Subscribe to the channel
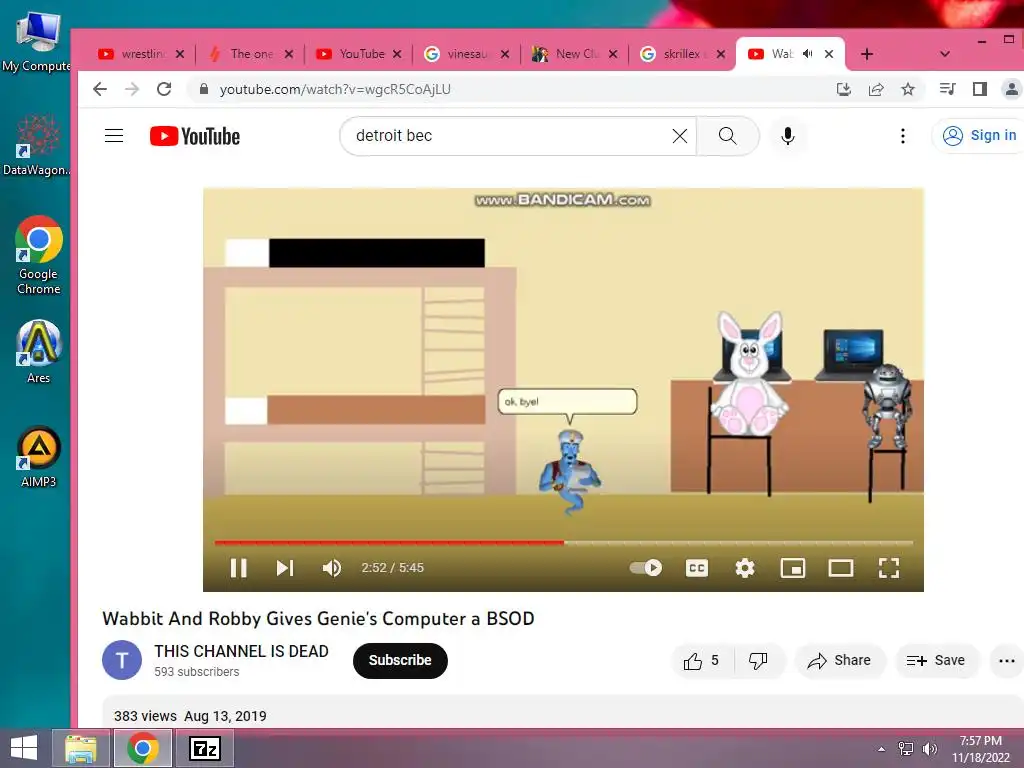This screenshot has height=768, width=1024. [x=400, y=660]
